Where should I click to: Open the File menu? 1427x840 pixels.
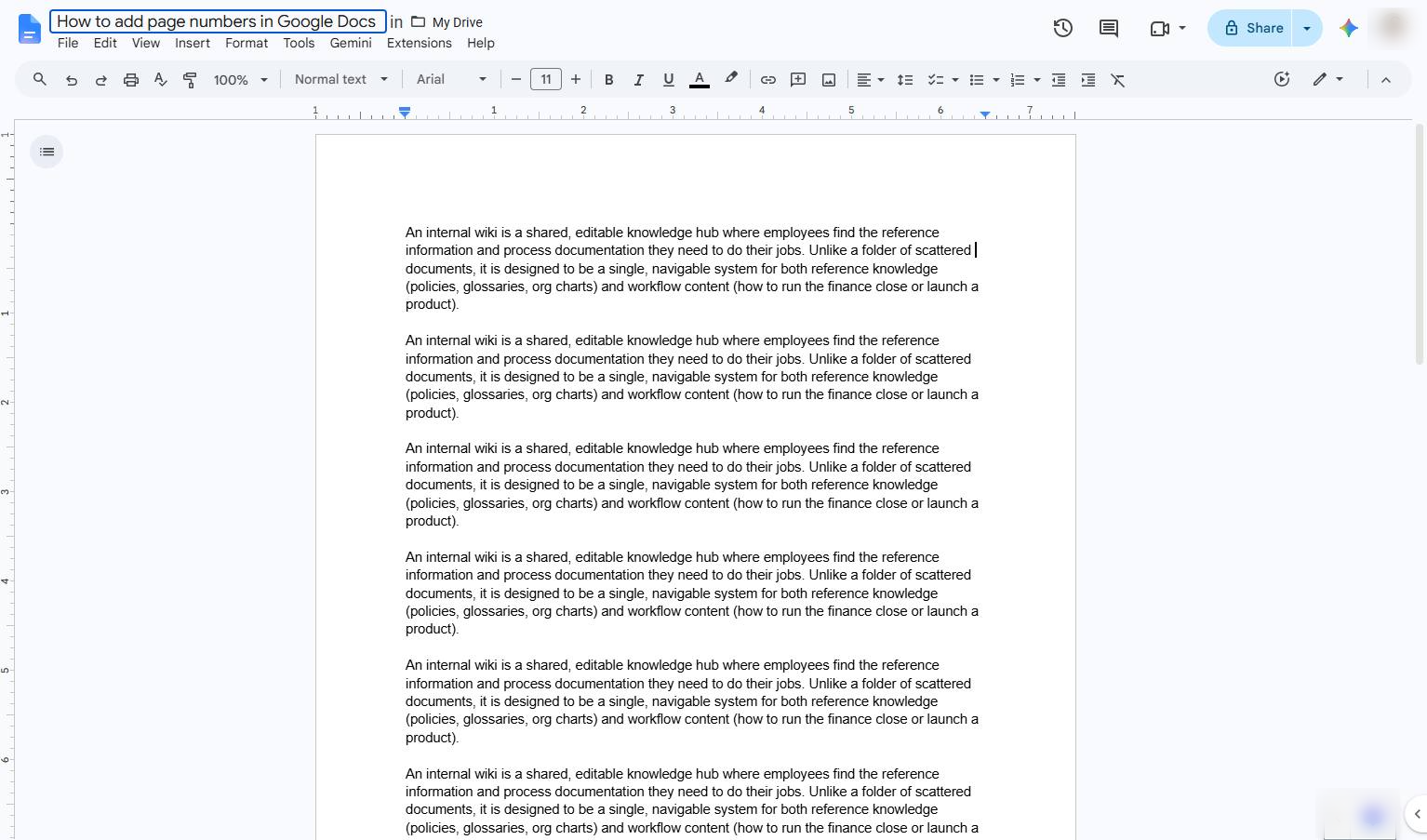[x=68, y=43]
